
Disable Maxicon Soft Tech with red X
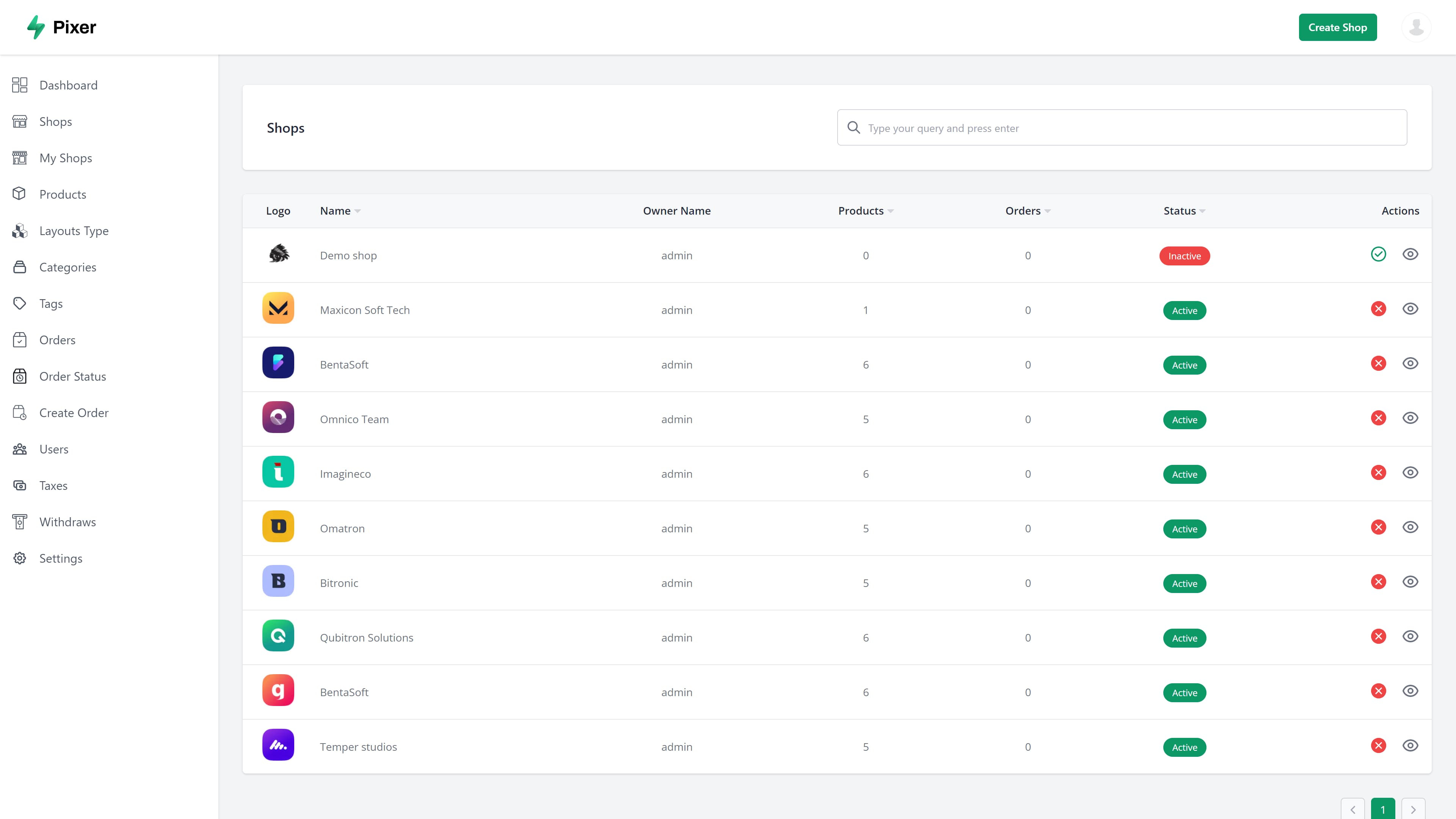coord(1378,309)
